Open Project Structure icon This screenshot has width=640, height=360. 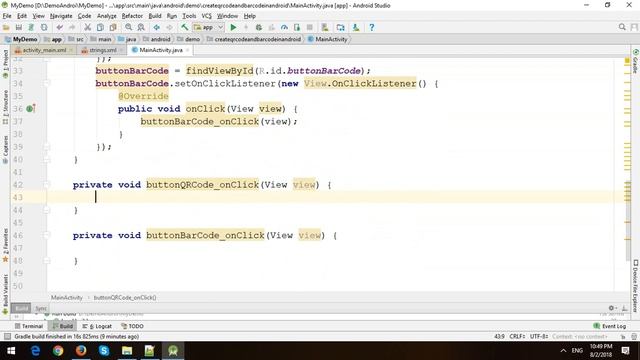tap(340, 27)
